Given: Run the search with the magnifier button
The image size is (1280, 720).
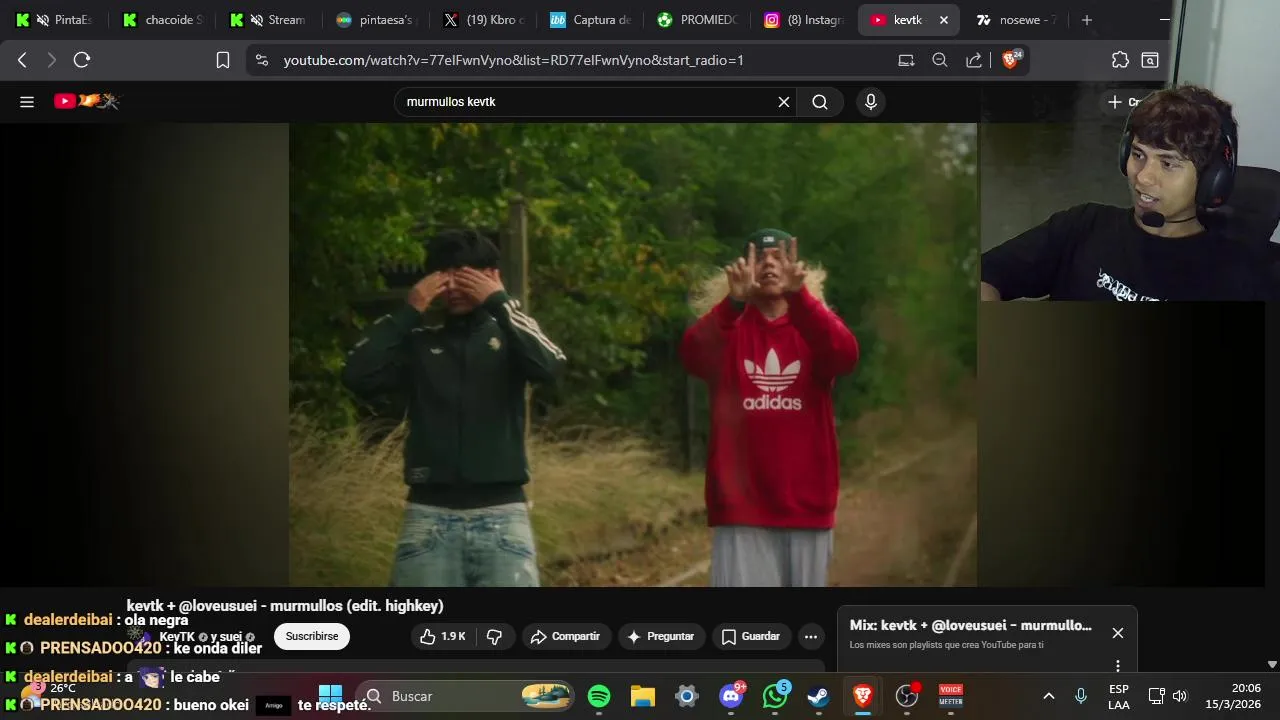Looking at the screenshot, I should [x=820, y=101].
